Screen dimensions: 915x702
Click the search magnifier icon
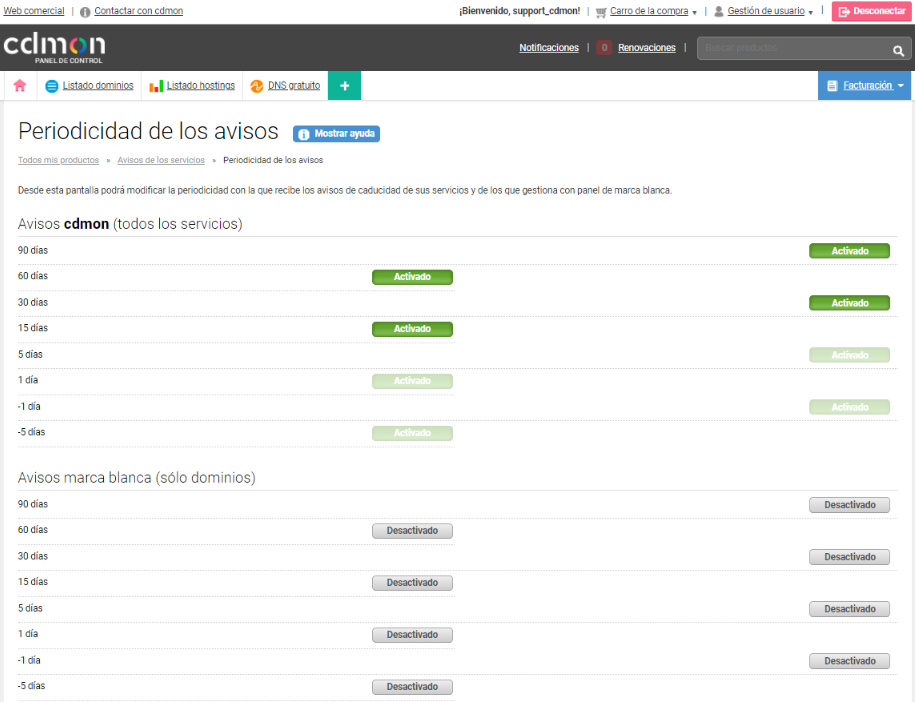click(x=899, y=51)
